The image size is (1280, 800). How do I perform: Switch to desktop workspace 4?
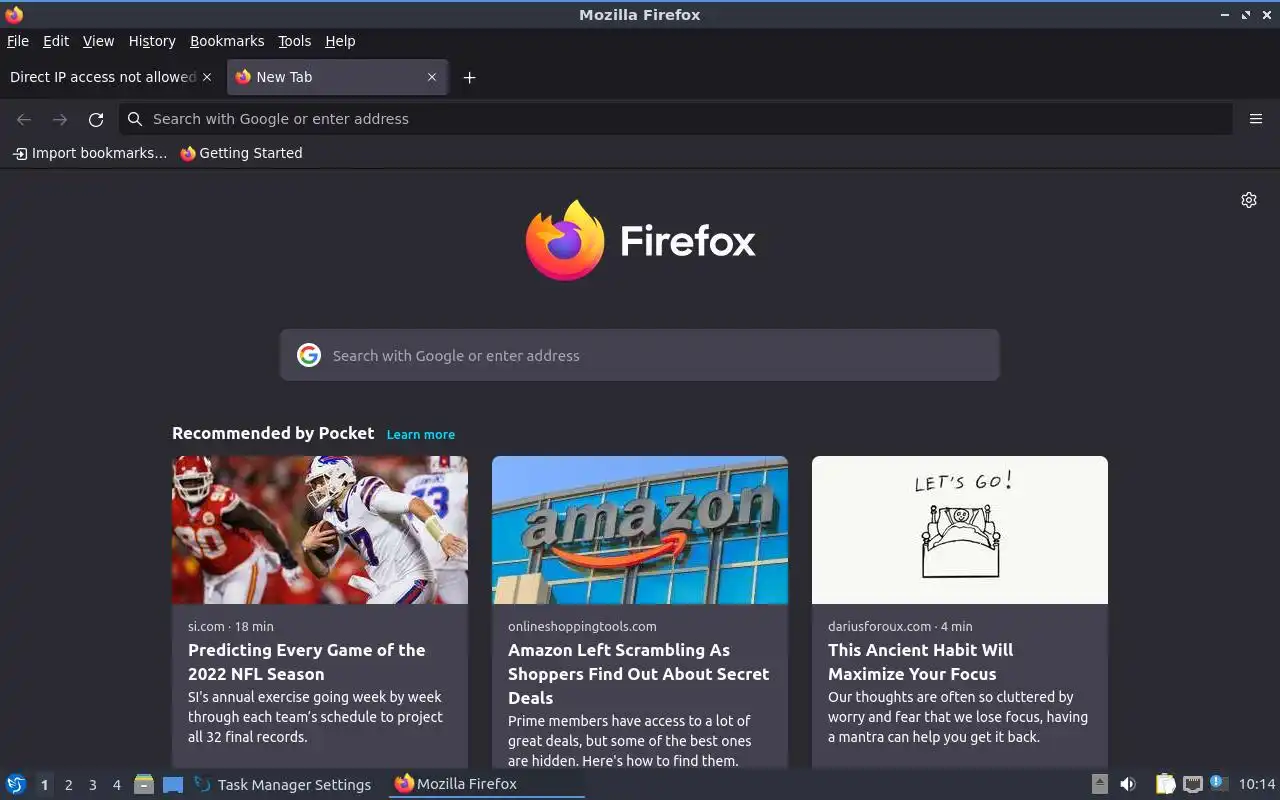[x=116, y=785]
